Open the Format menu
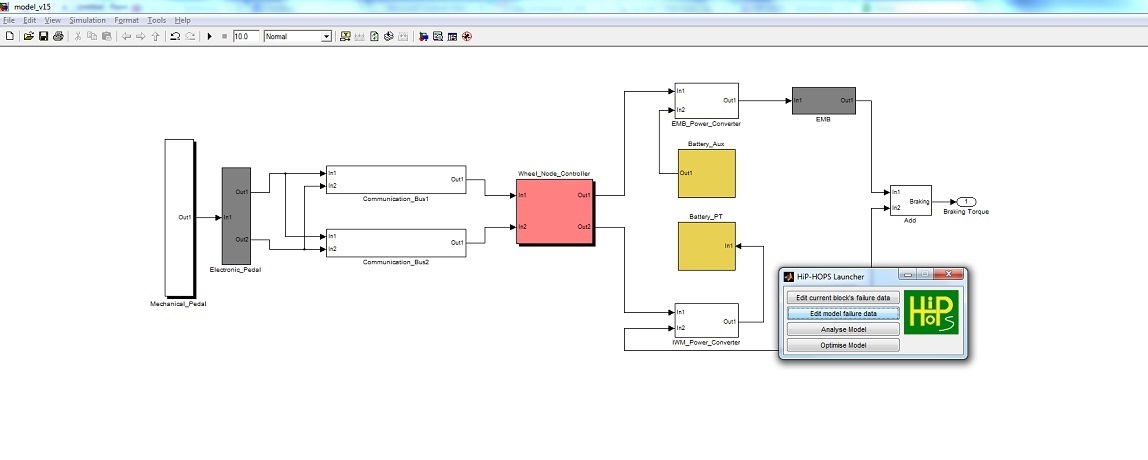Viewport: 1148px width, 460px height. [127, 20]
